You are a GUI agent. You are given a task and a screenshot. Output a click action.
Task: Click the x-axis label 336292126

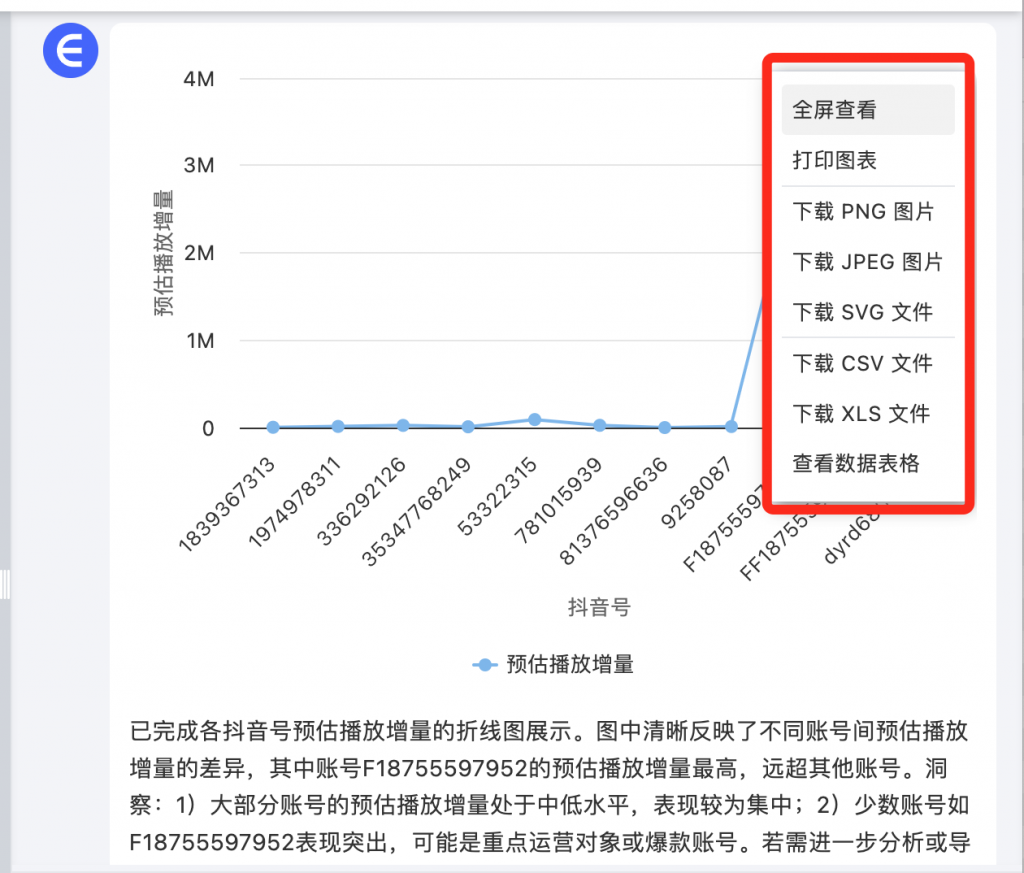pos(361,501)
